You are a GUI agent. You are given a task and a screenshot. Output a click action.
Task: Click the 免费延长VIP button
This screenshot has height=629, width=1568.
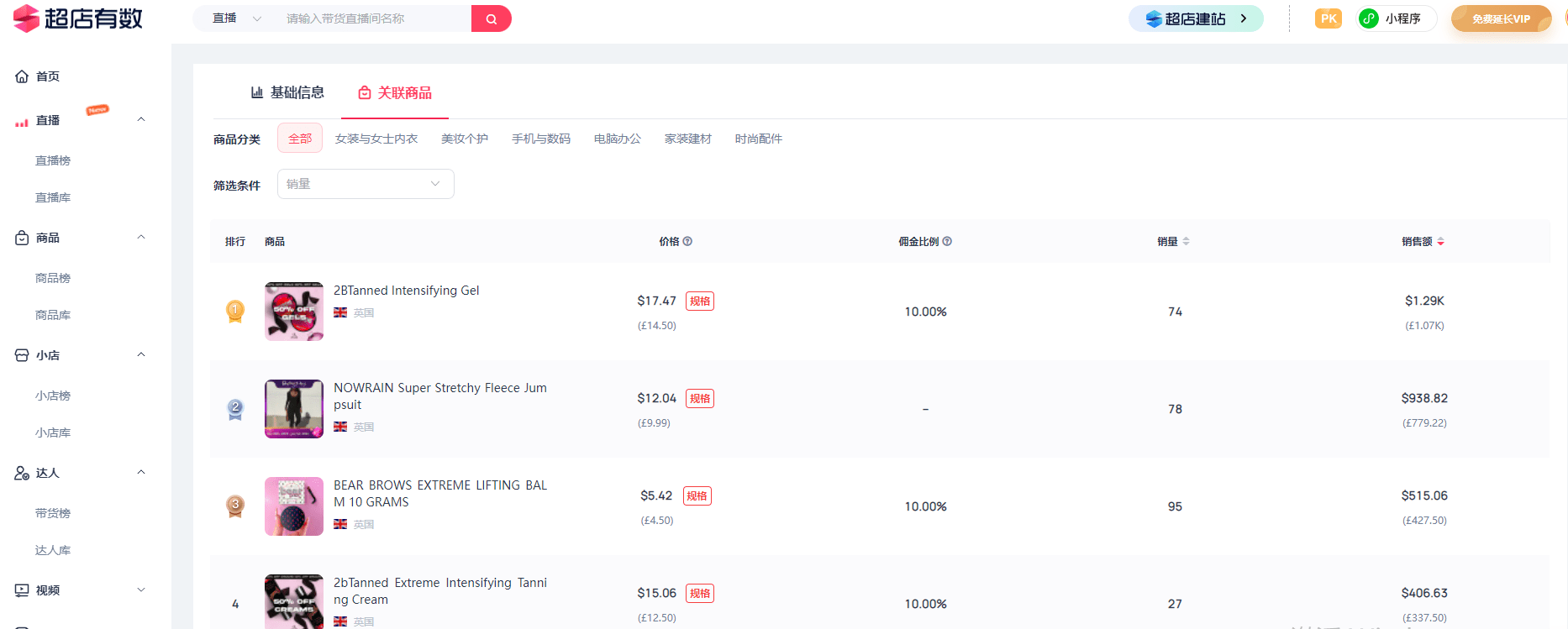pyautogui.click(x=1501, y=18)
